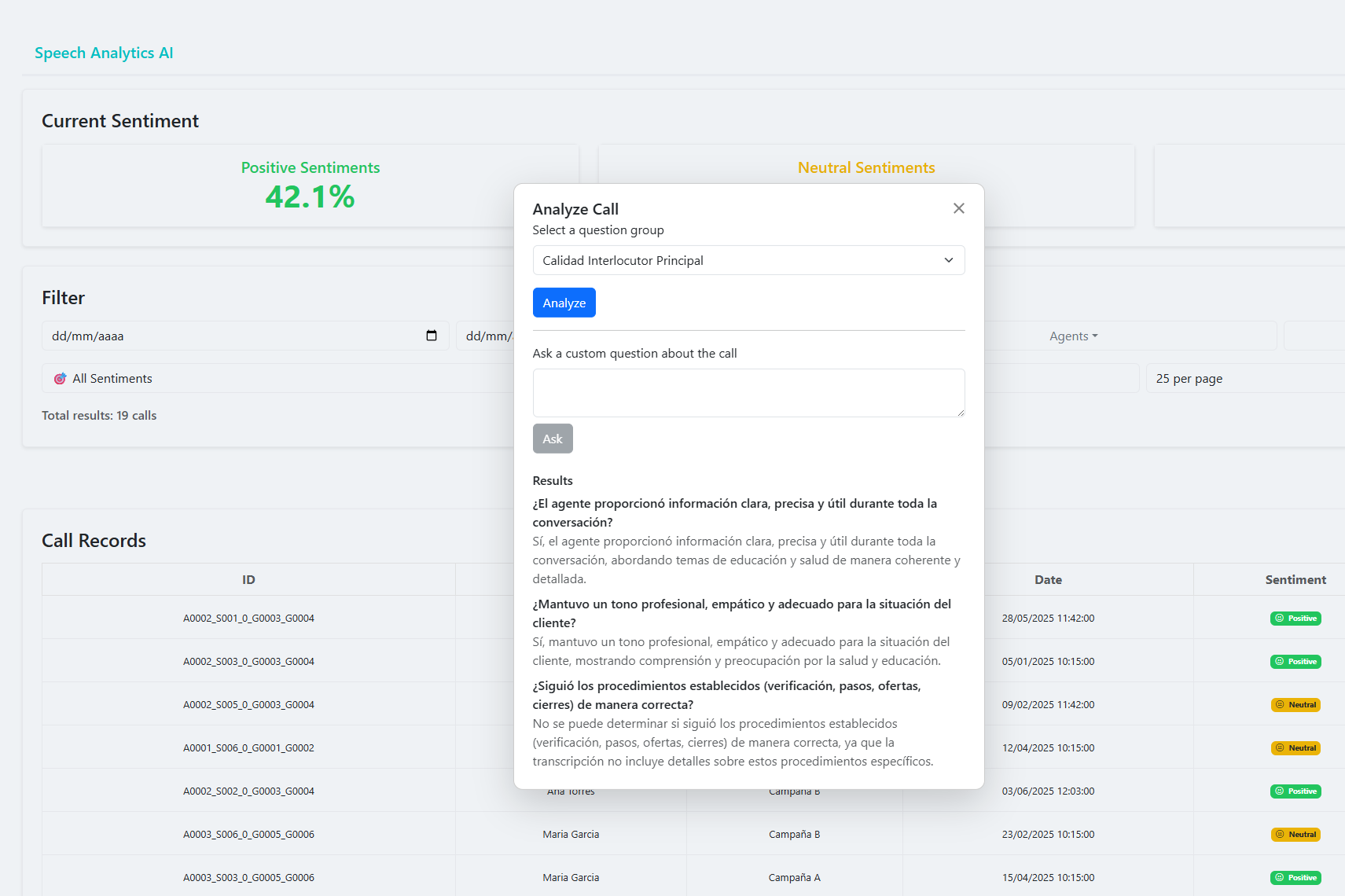Click Positive badge for 28/05/2025 call

click(1295, 619)
